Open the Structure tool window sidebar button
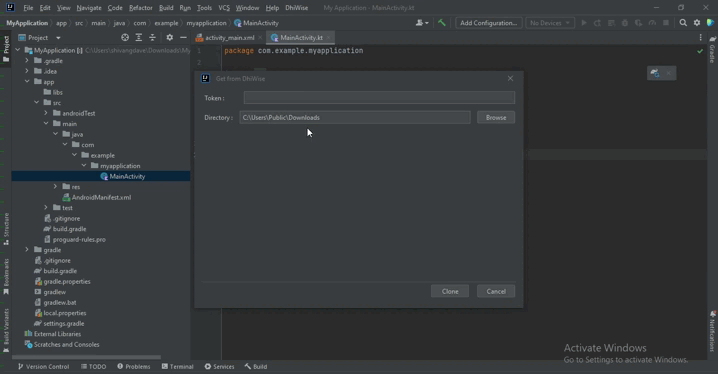The height and width of the screenshot is (374, 718). pyautogui.click(x=6, y=229)
